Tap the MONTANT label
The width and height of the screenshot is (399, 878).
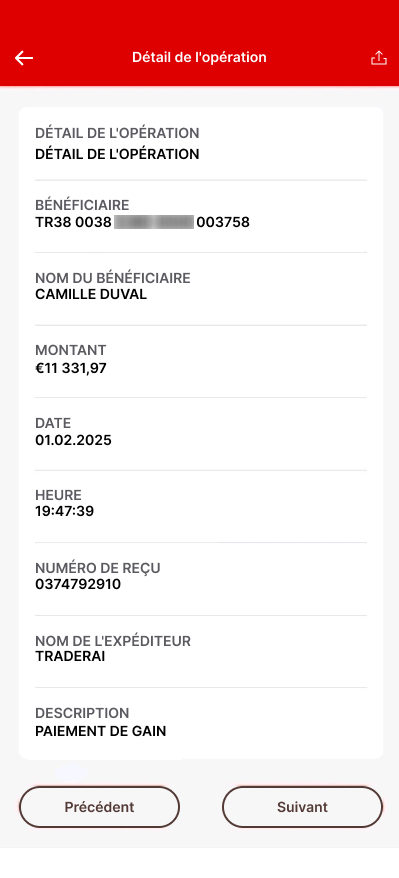tap(71, 351)
